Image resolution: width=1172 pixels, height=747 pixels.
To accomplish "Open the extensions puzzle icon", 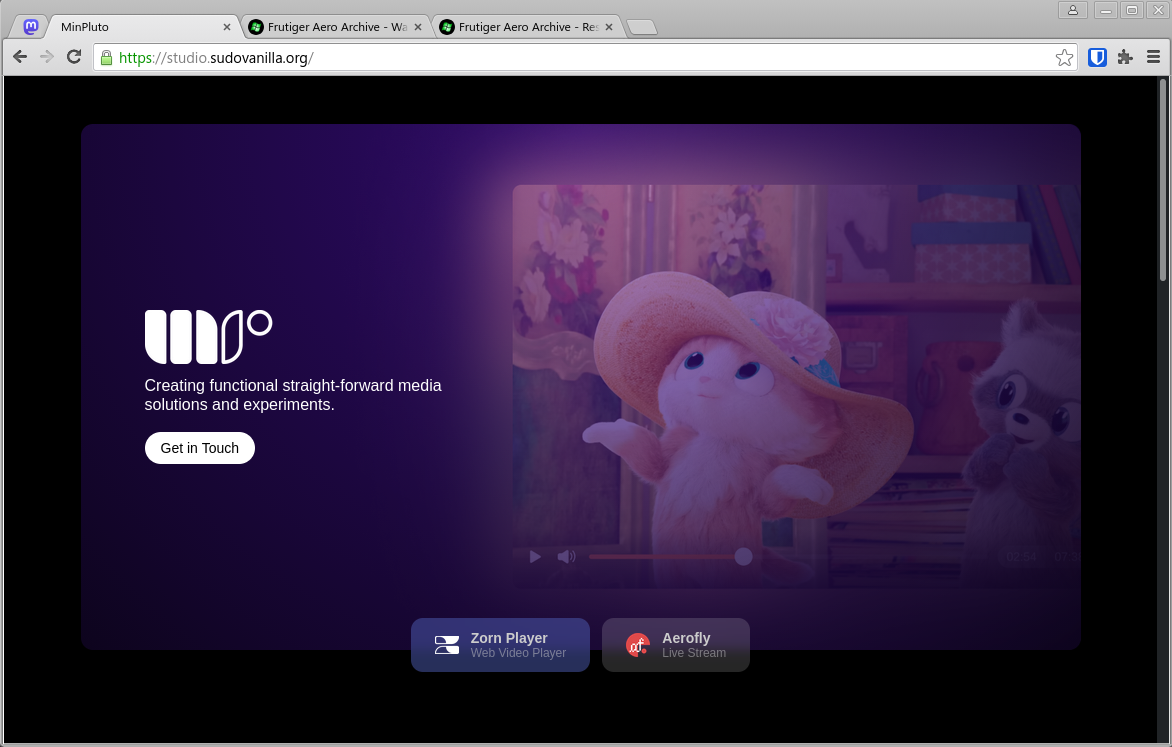I will 1125,58.
